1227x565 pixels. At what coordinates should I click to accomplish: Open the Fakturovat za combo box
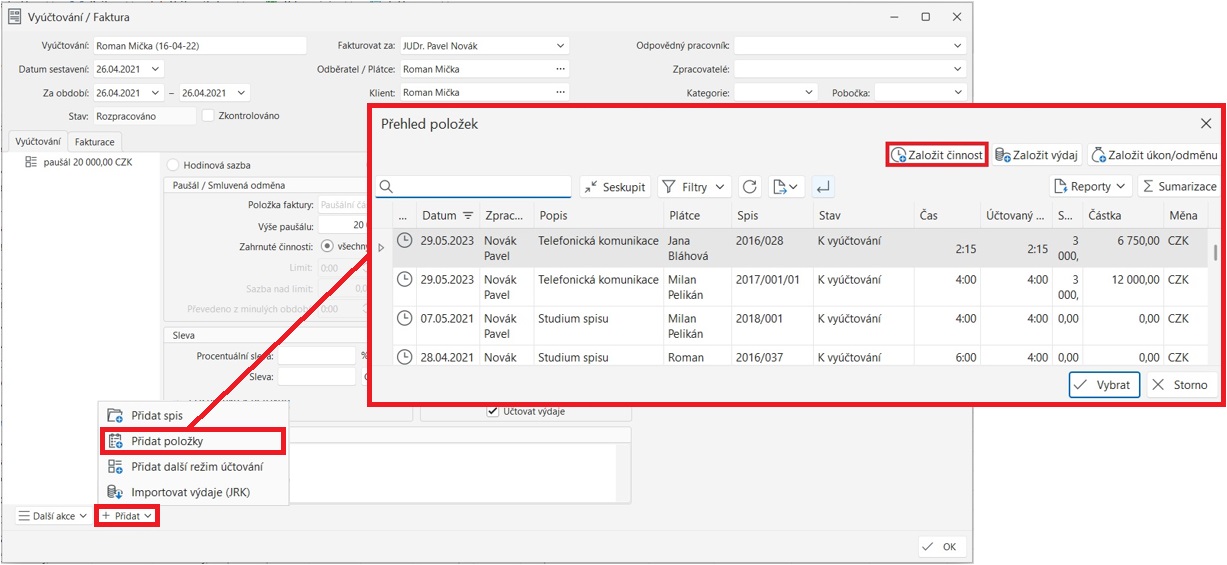point(483,46)
